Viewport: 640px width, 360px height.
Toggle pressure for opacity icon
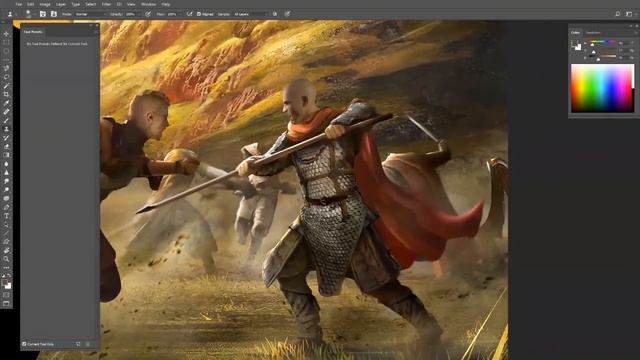tap(148, 14)
